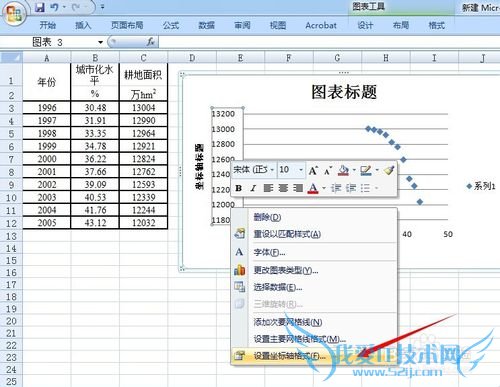Apply shape outline with the pen icon
This screenshot has height=387, width=500.
(x=366, y=170)
